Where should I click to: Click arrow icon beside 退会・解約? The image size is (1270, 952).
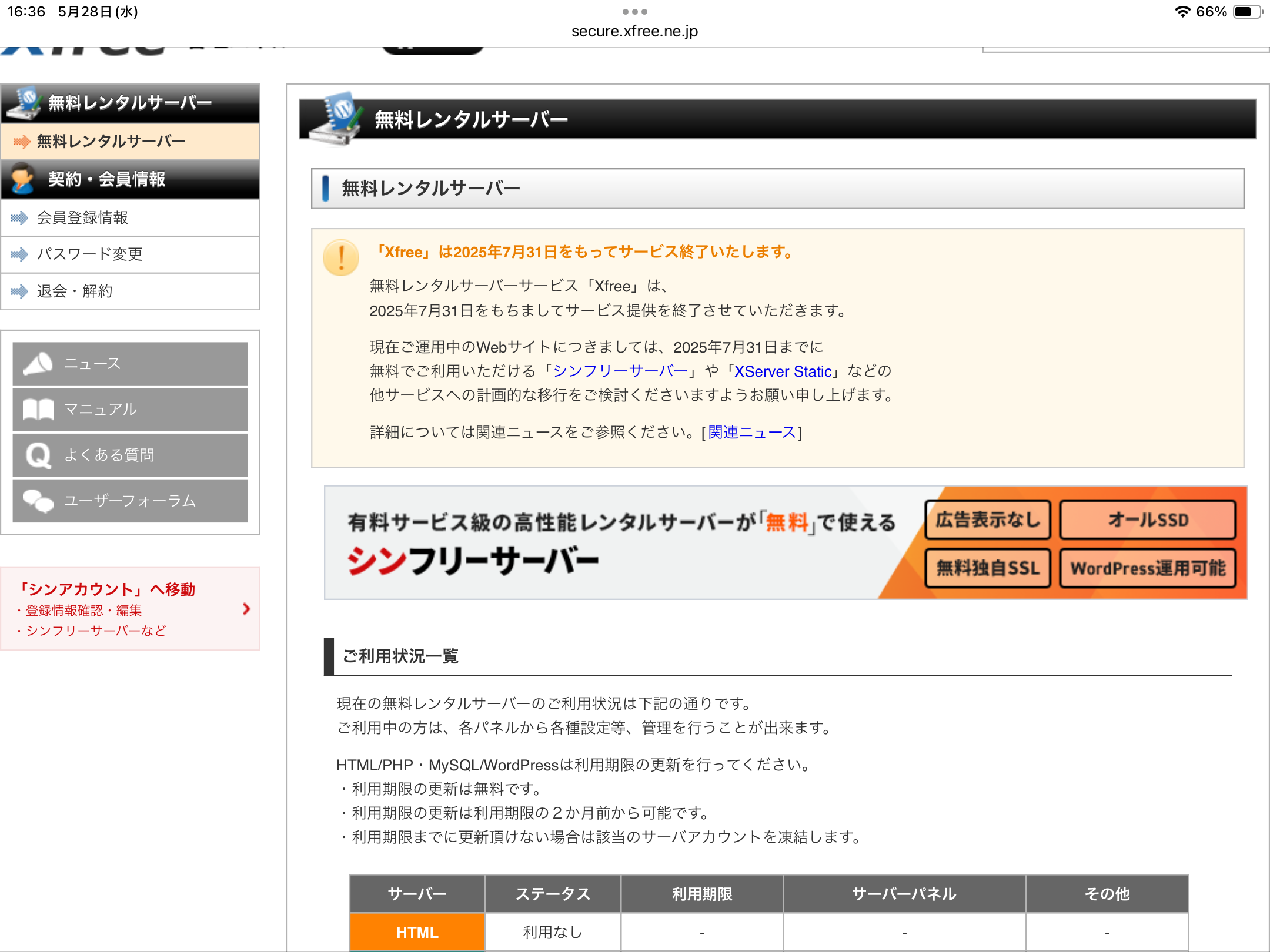[x=19, y=291]
